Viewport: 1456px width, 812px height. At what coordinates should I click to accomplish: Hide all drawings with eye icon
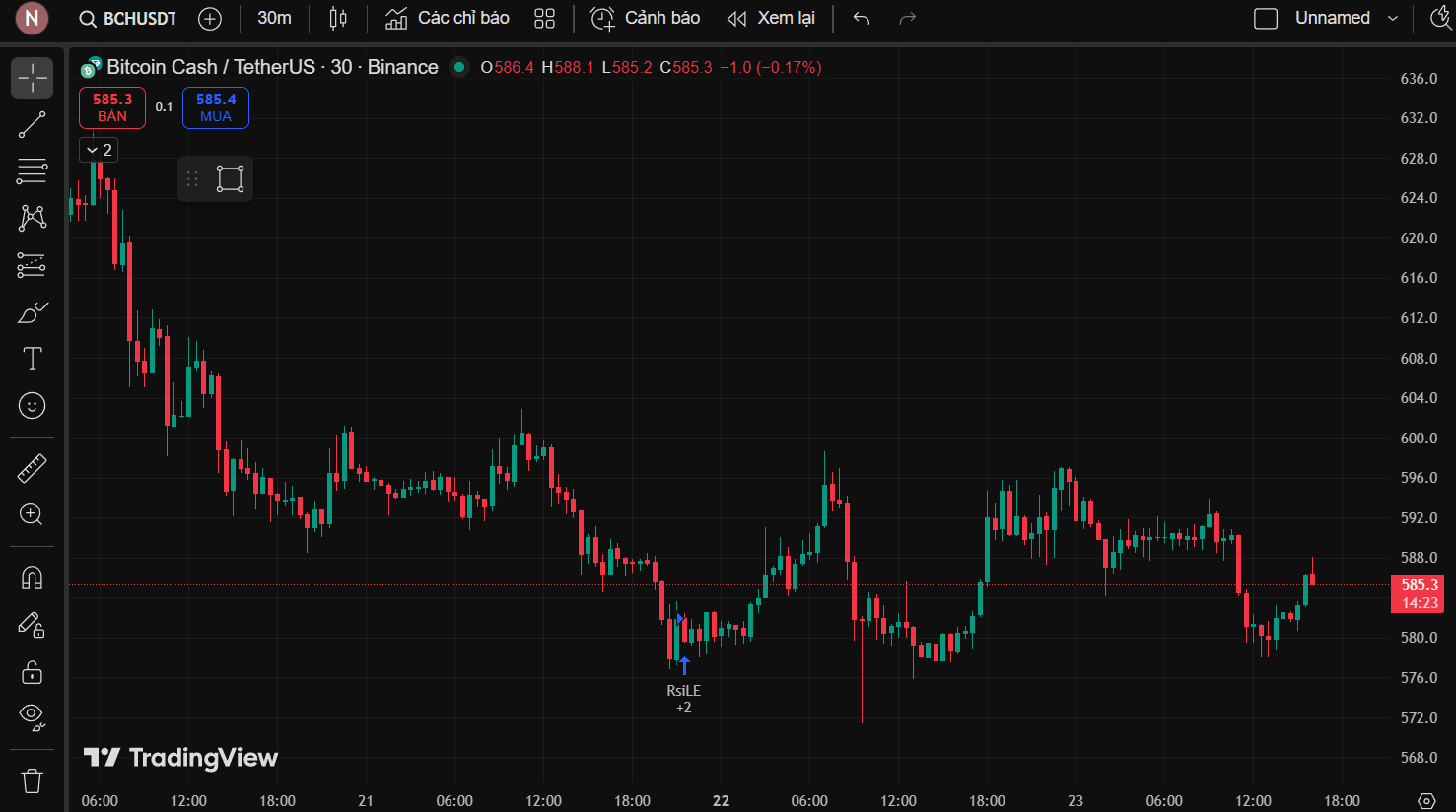(x=32, y=718)
